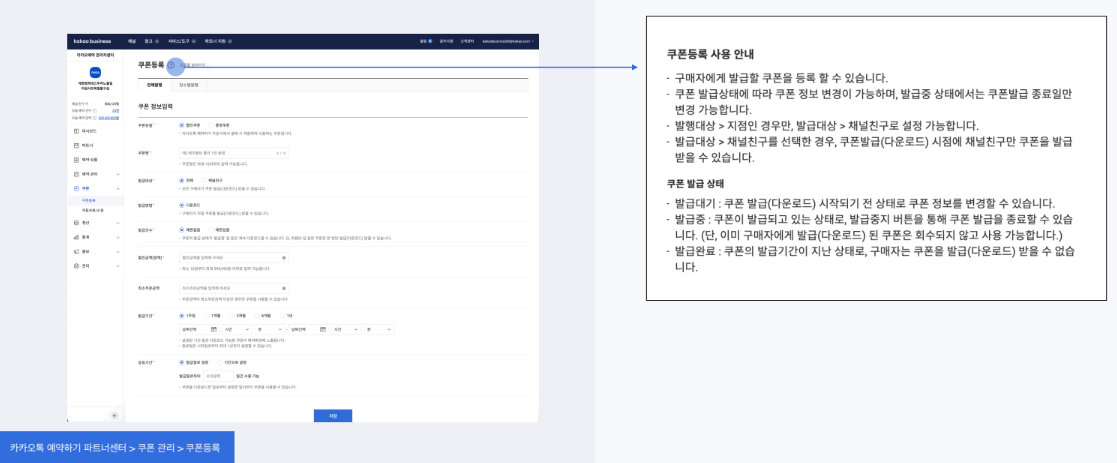This screenshot has height=463, width=1117.
Task: Open the start time 시간 dropdown
Action: (238, 328)
